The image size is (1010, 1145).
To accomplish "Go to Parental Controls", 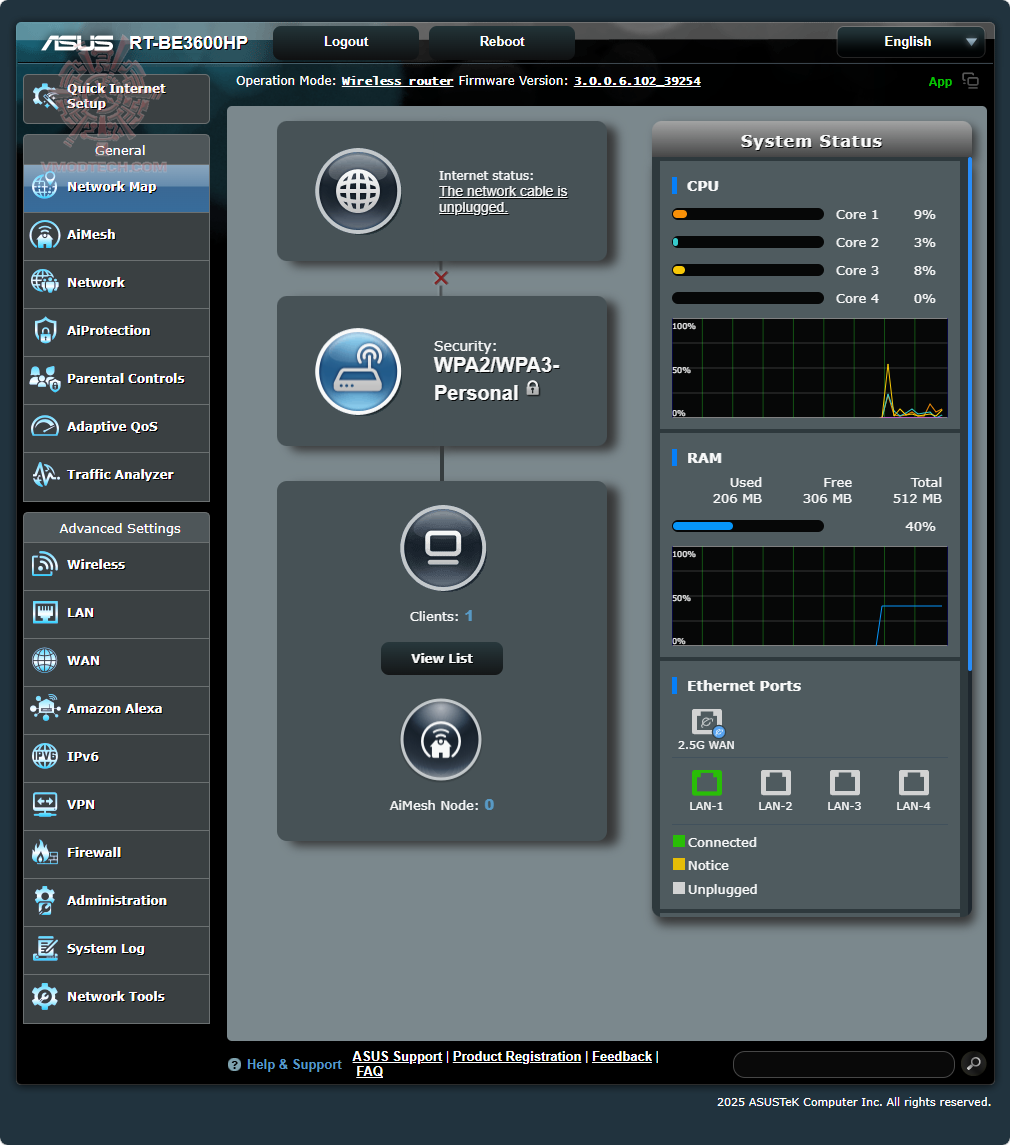I will pos(116,380).
